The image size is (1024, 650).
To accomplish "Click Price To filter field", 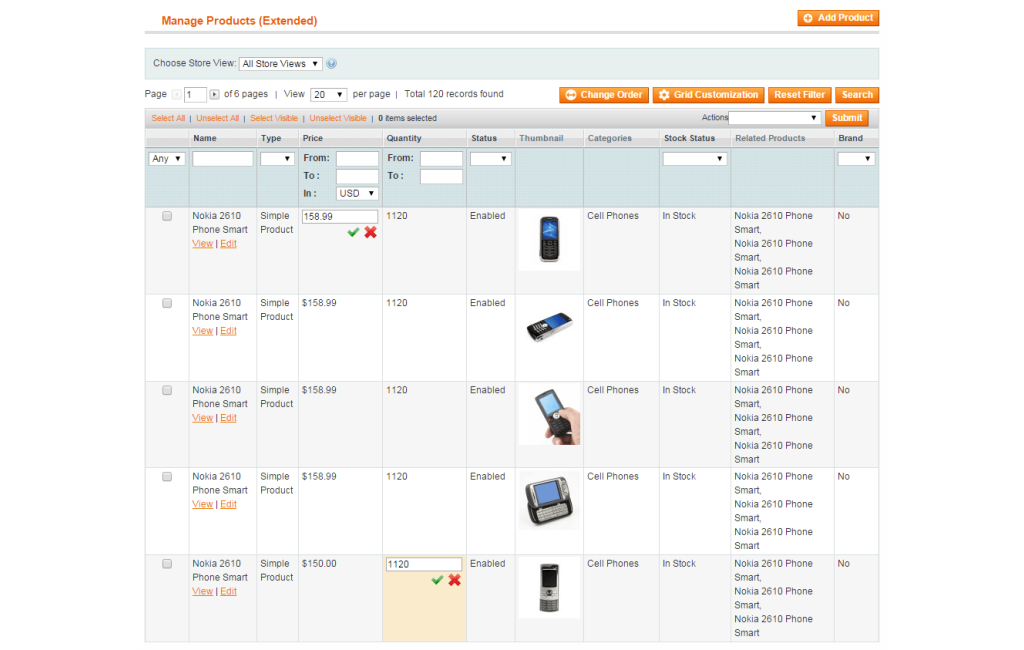I will click(357, 176).
